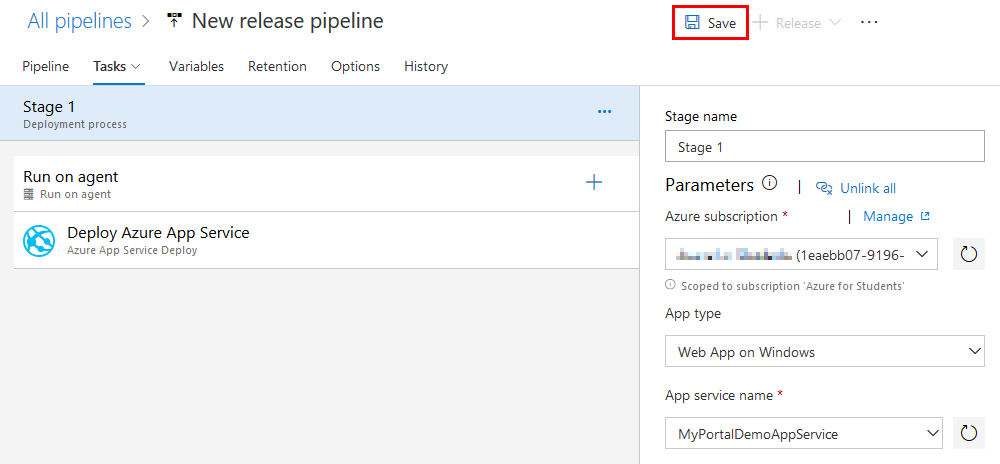Open the more actions ellipsis in header
1000x464 pixels.
click(x=869, y=22)
